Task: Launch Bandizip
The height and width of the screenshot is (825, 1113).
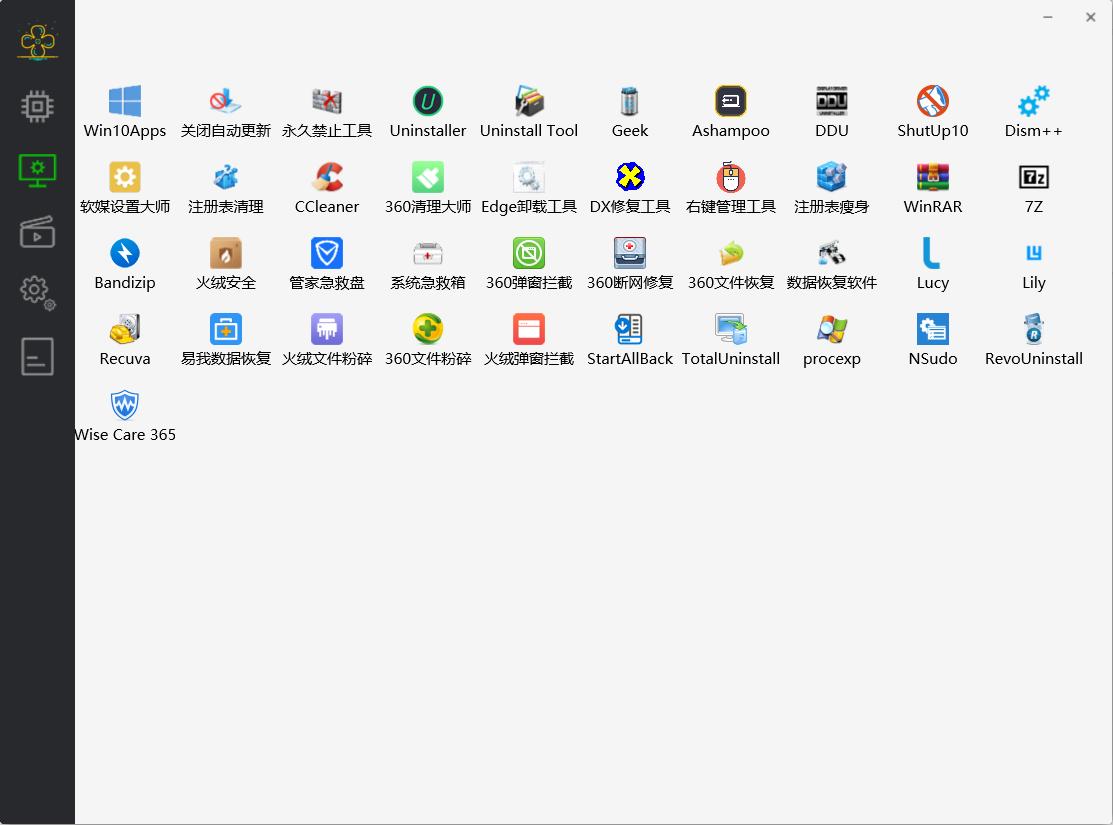Action: click(x=124, y=258)
